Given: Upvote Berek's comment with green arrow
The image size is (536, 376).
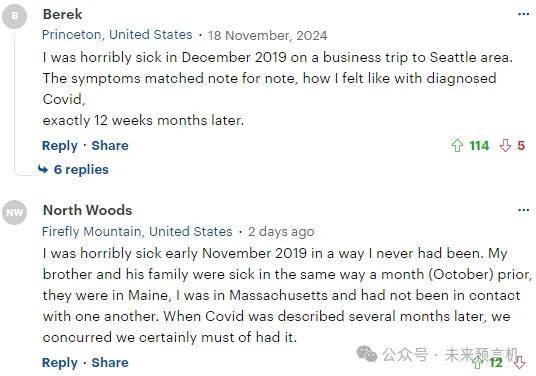Looking at the screenshot, I should coord(457,146).
